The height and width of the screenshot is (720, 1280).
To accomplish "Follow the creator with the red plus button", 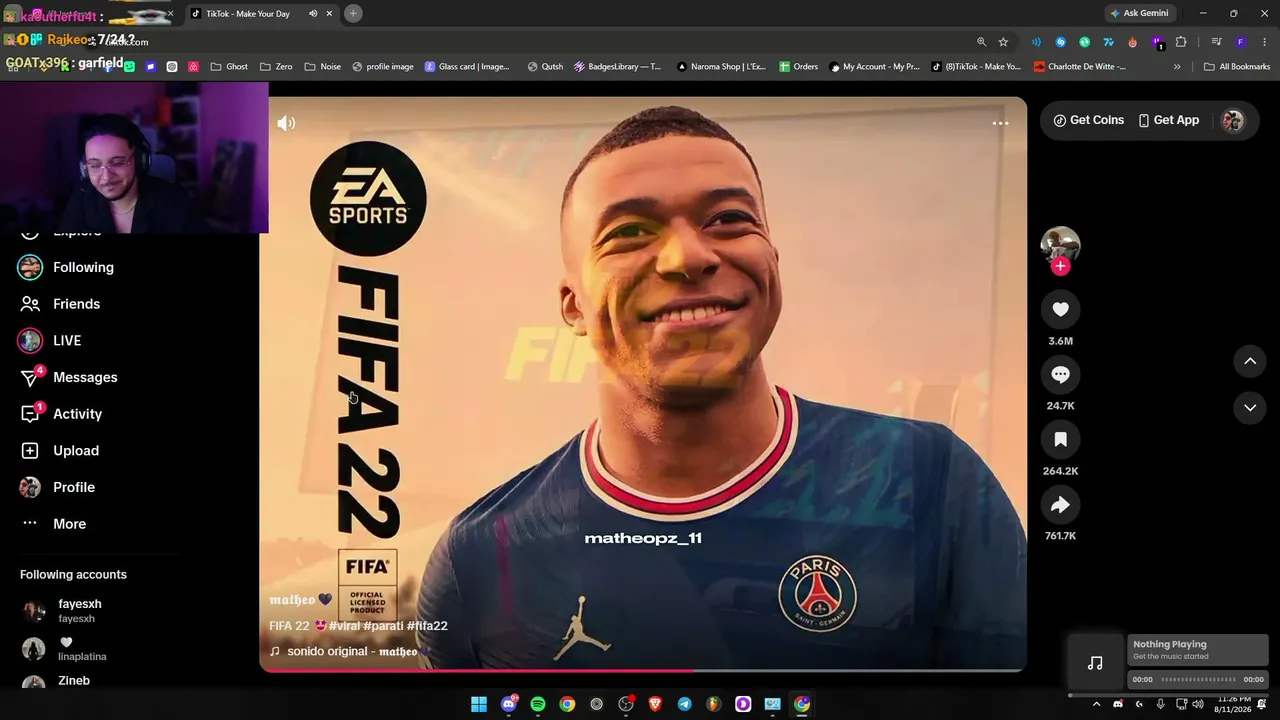I will point(1060,266).
